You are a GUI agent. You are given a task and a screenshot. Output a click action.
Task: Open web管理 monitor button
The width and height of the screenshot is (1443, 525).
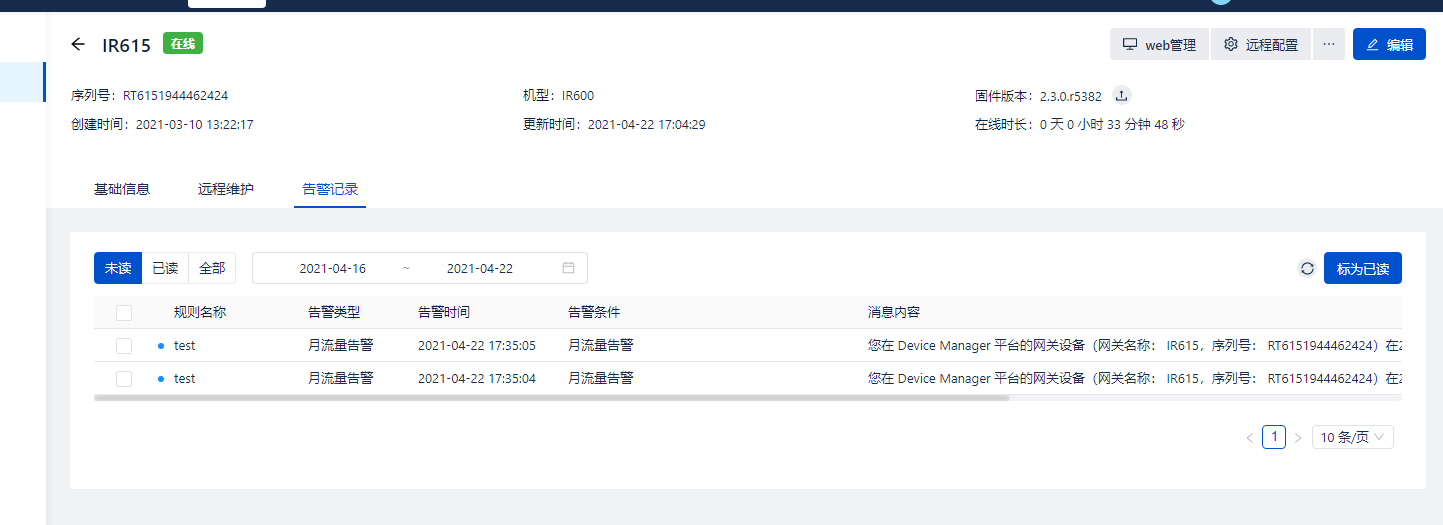(x=1159, y=44)
